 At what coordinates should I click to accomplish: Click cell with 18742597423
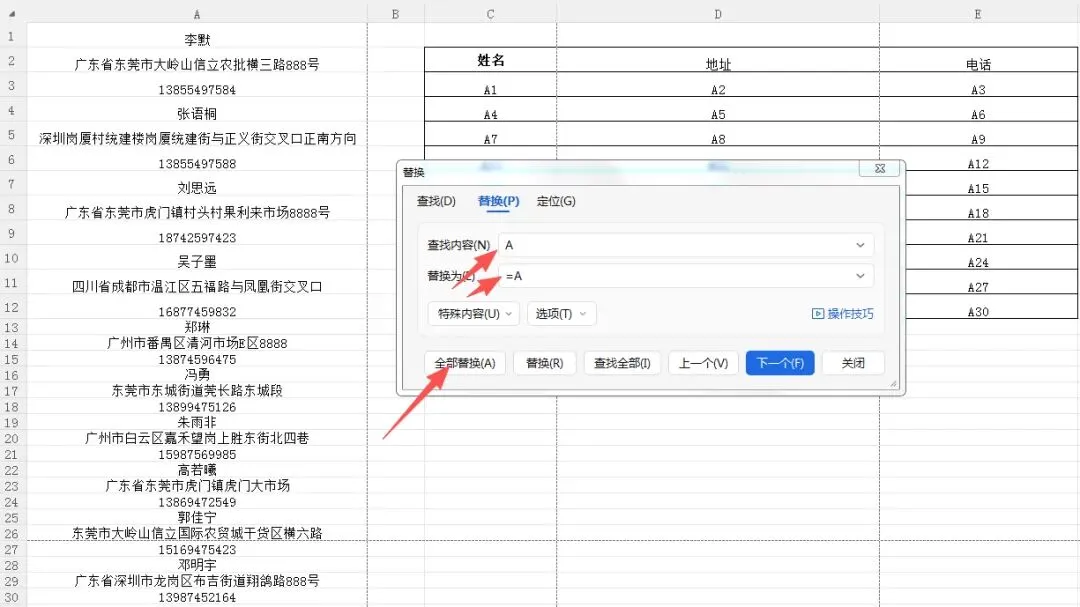click(x=197, y=238)
